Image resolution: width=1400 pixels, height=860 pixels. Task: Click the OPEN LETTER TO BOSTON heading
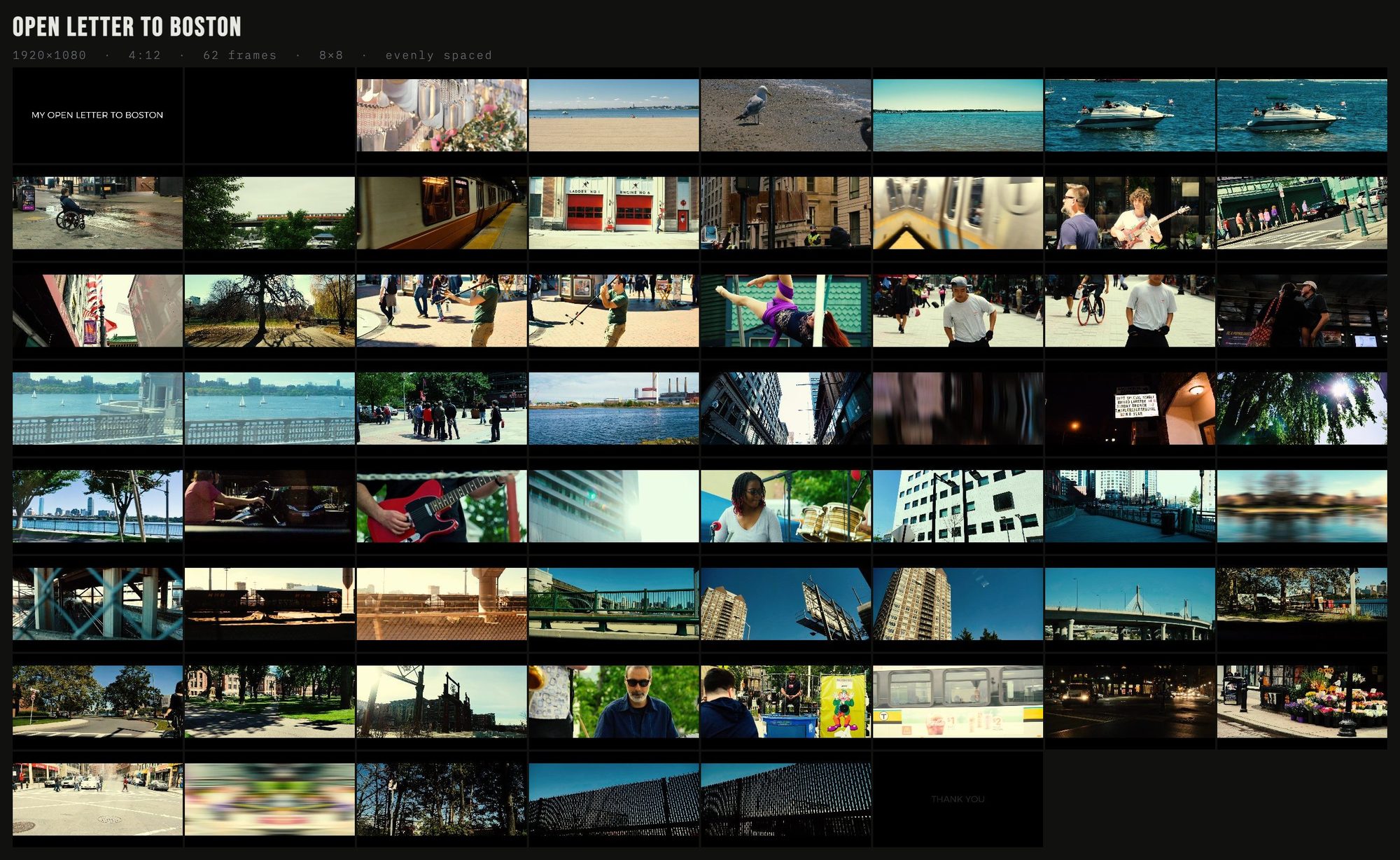point(126,28)
